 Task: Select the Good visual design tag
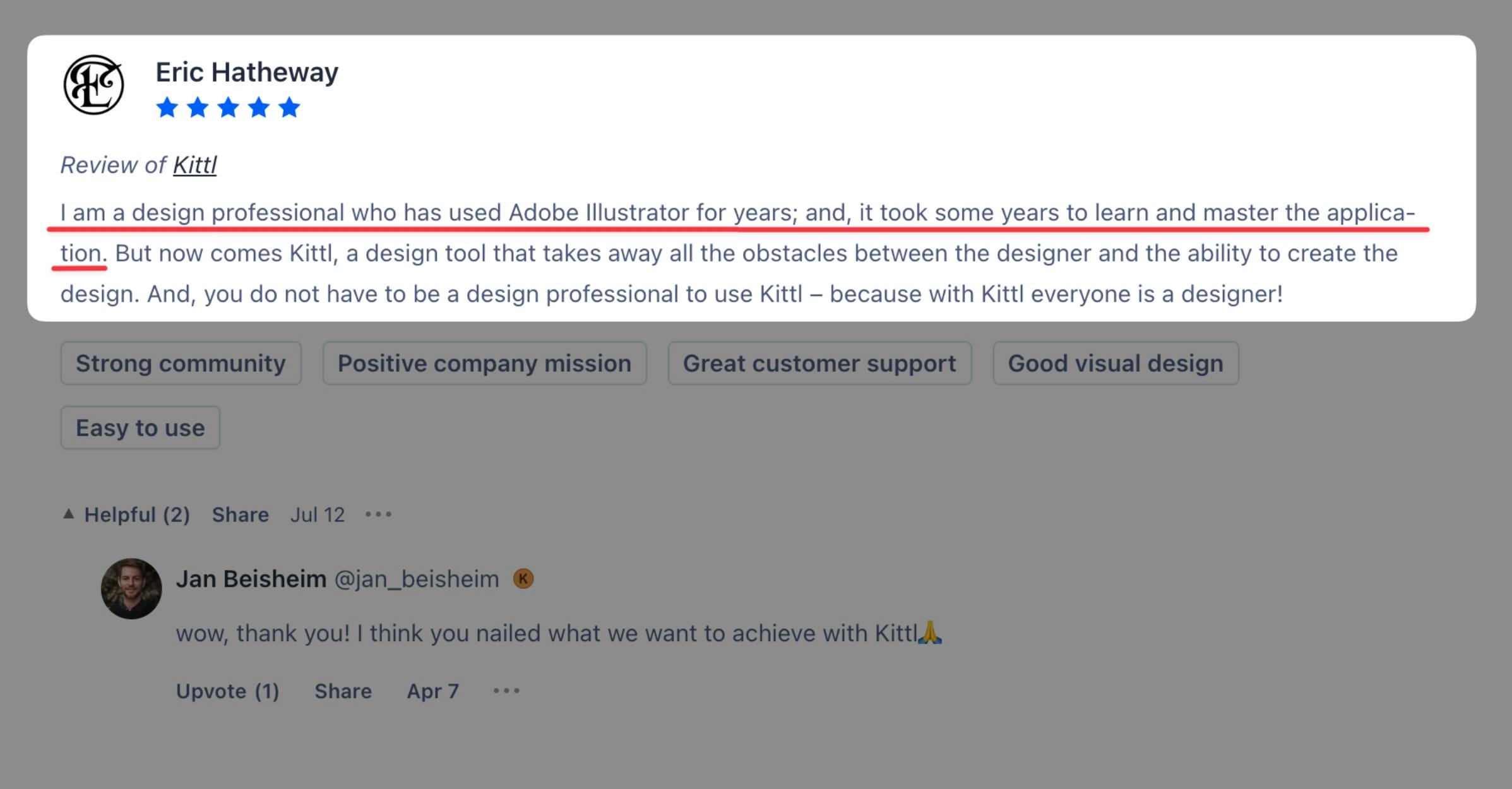tap(1116, 363)
